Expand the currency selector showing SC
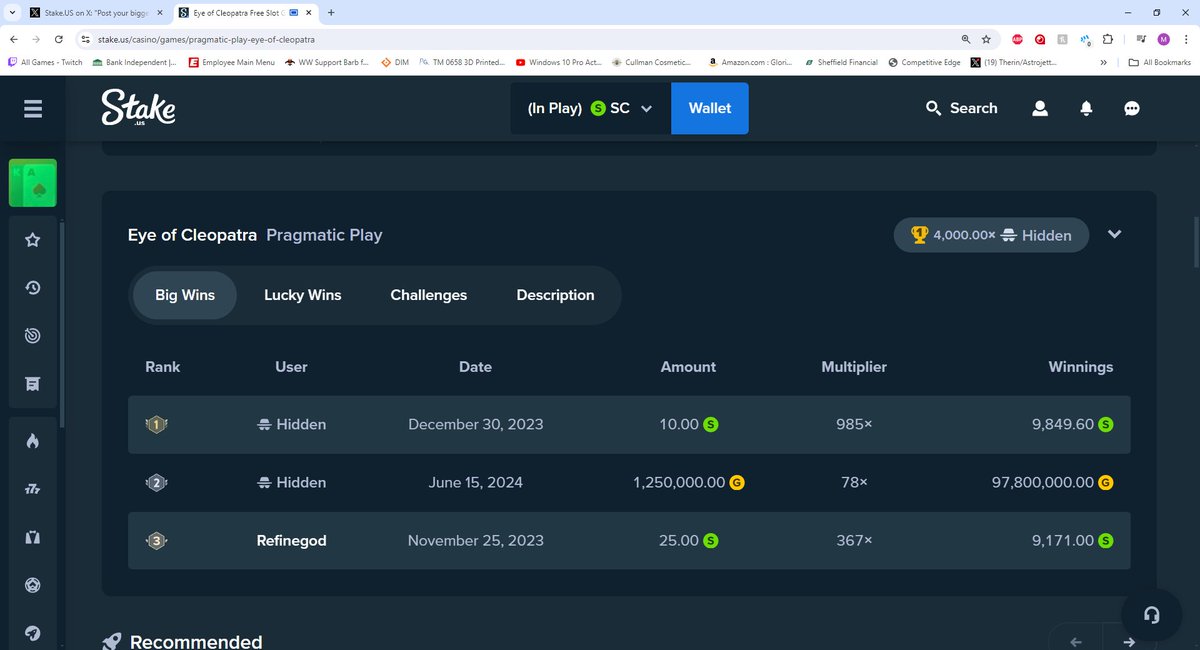This screenshot has width=1200, height=650. pyautogui.click(x=646, y=108)
